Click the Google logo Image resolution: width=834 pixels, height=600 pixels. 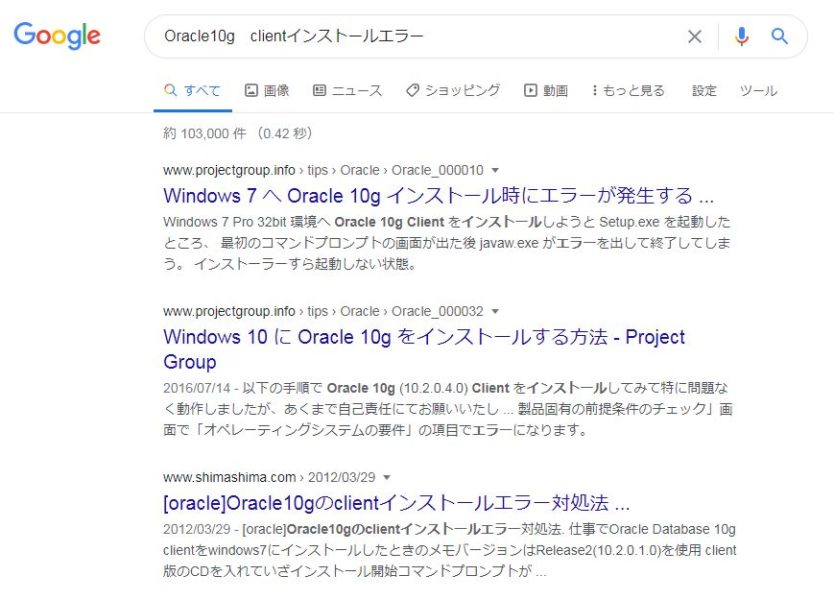pos(57,36)
